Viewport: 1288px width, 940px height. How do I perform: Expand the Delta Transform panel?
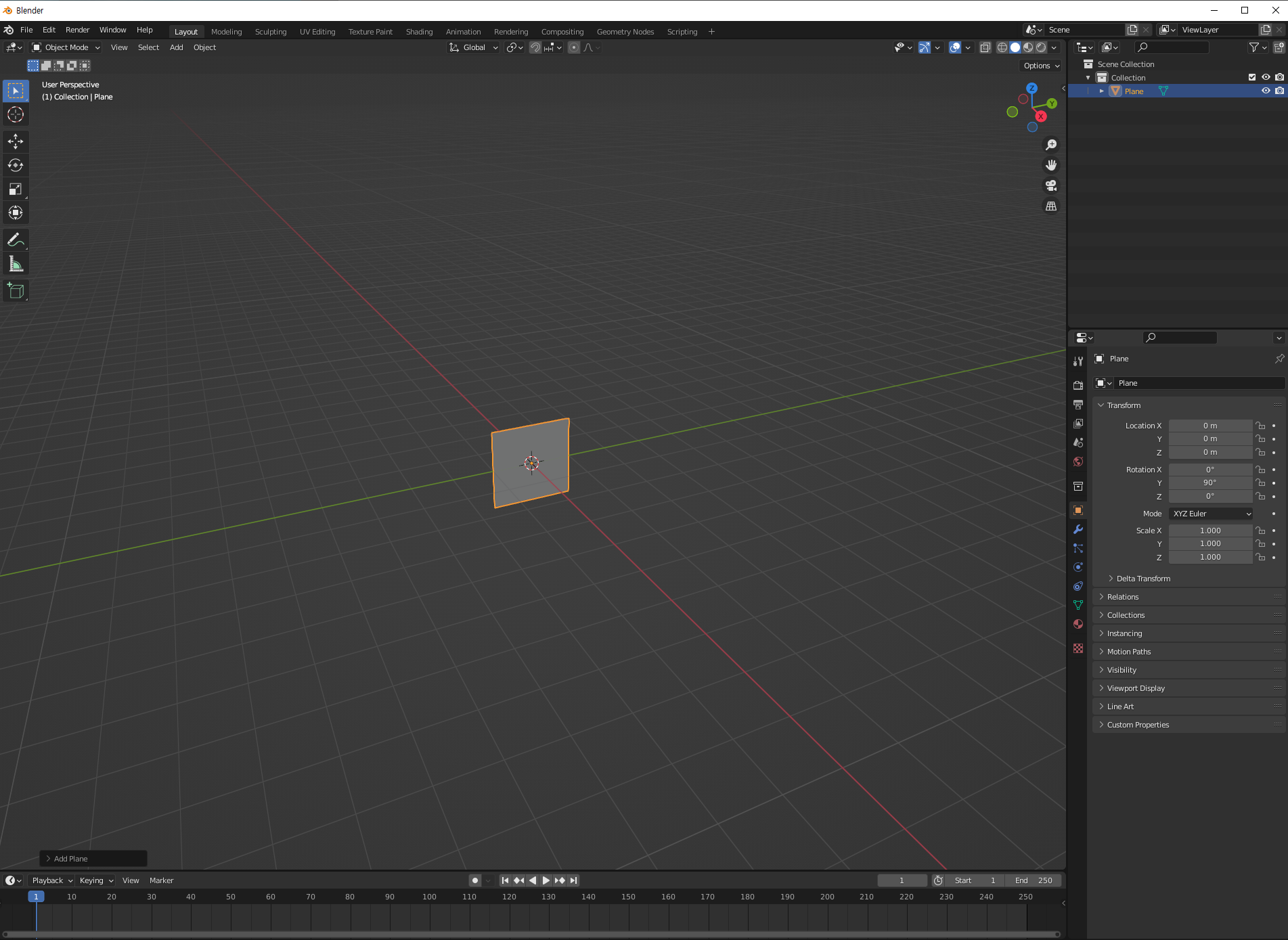pos(1143,579)
